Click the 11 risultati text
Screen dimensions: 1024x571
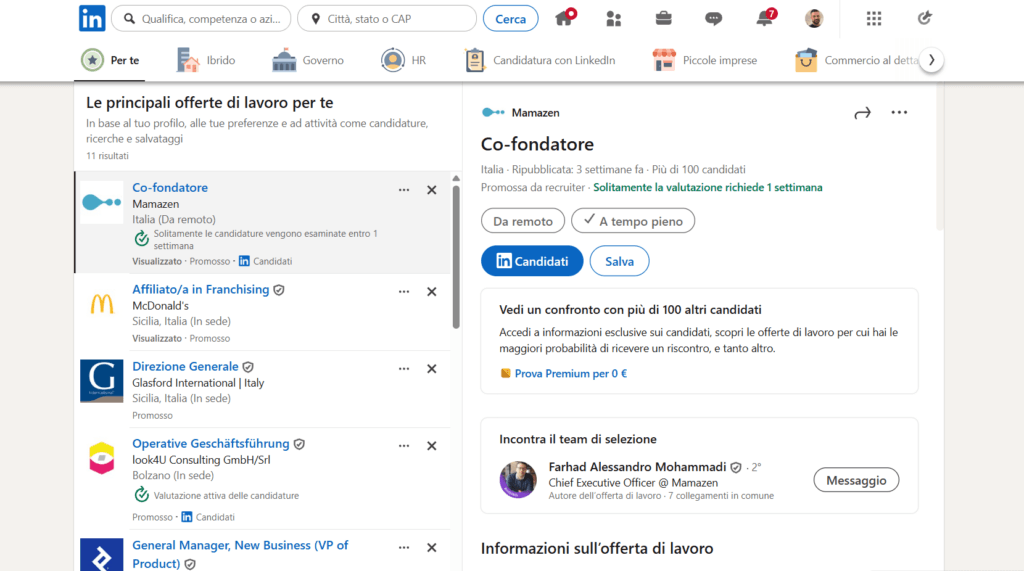[x=107, y=155]
